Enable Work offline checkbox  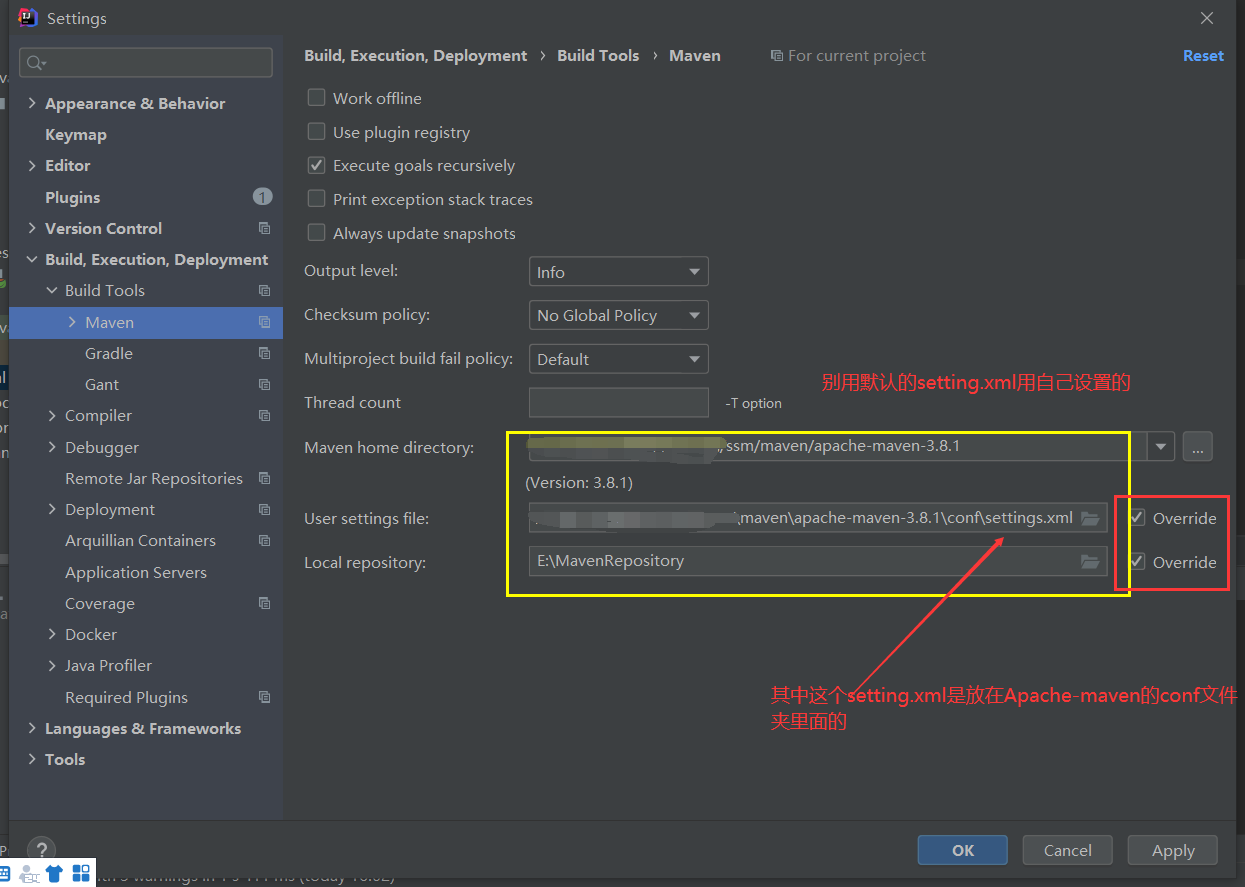click(316, 98)
